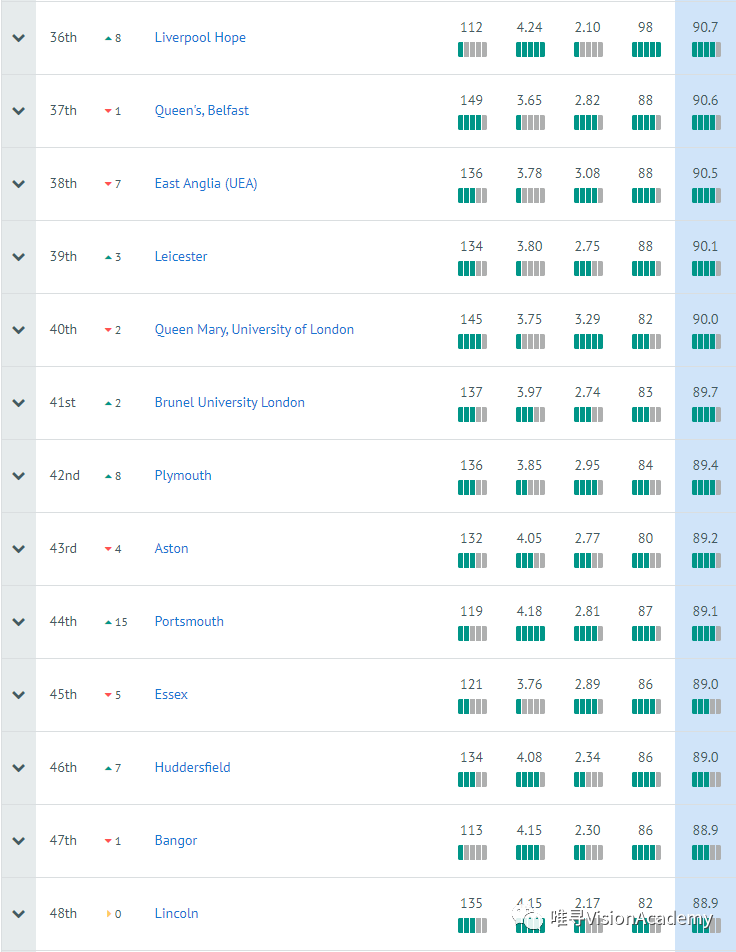Screen dimensions: 736x952
Task: Expand the Huddersfield row chevron
Action: coord(19,767)
